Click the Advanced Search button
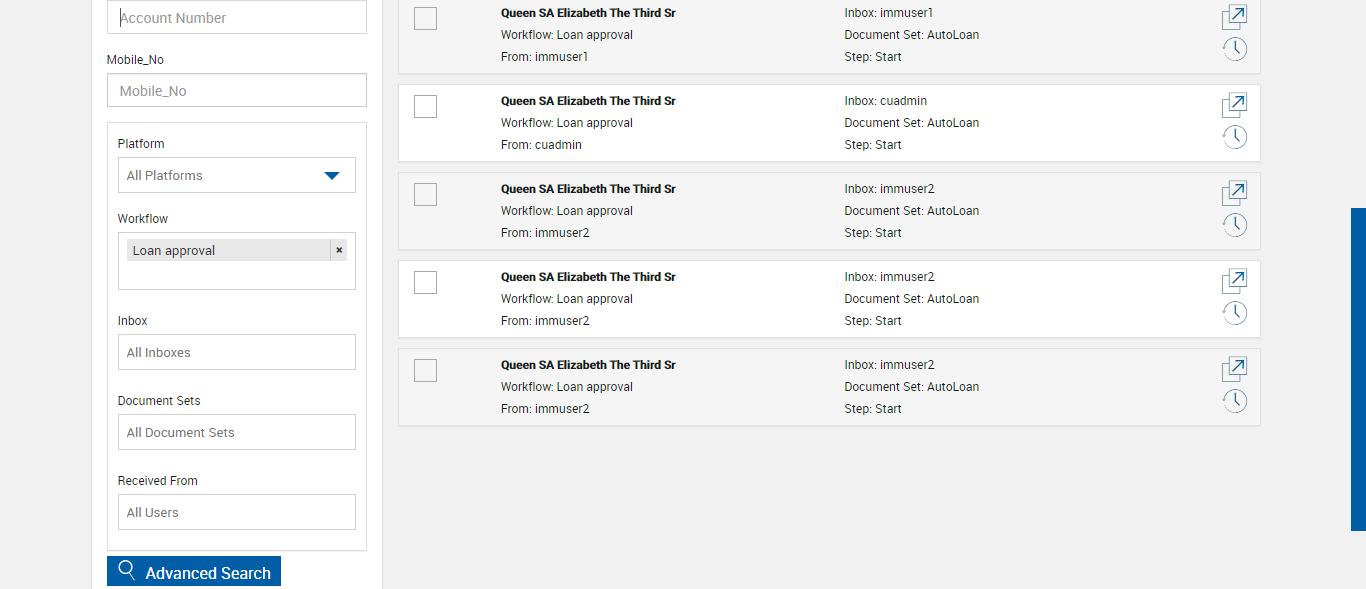 click(x=194, y=572)
